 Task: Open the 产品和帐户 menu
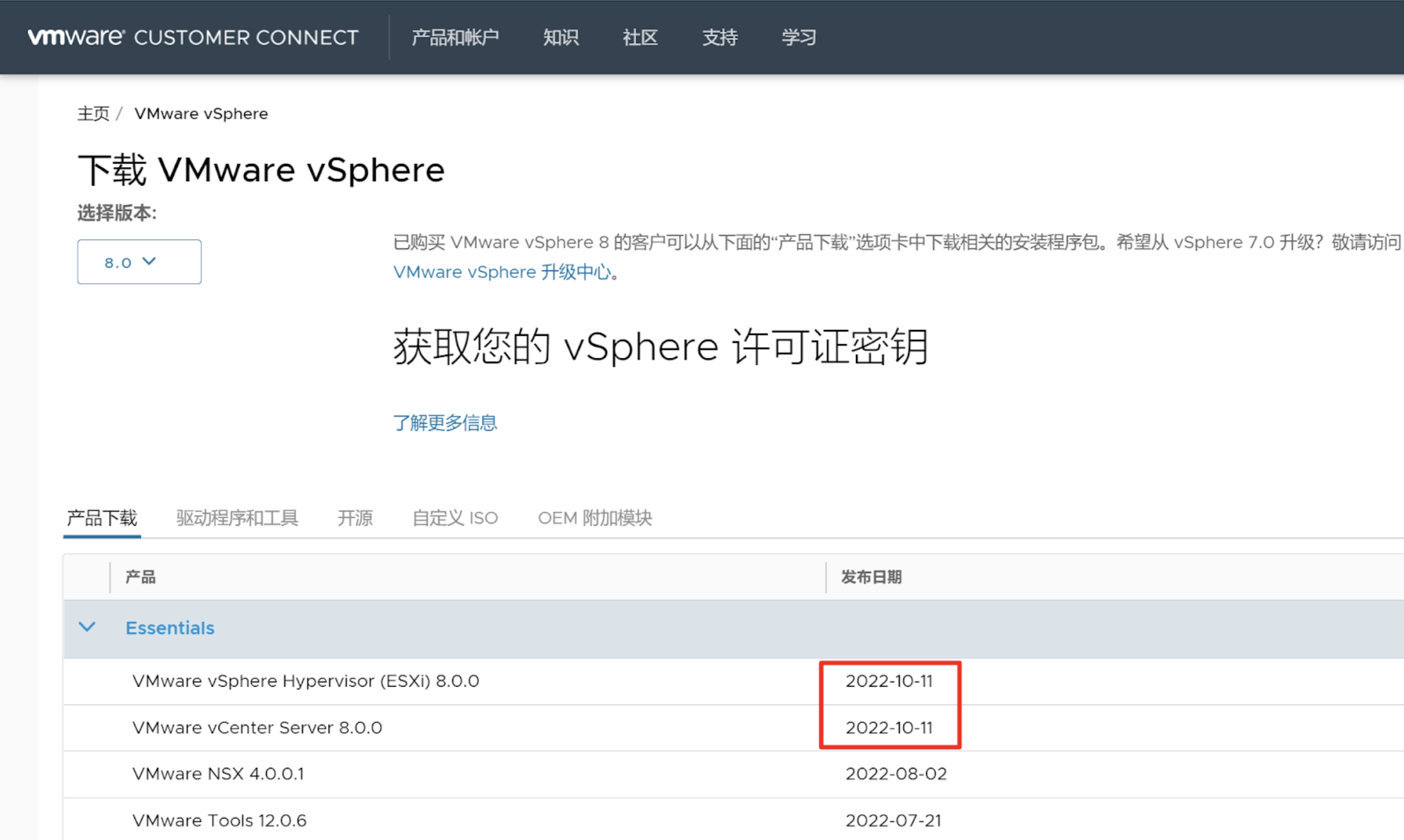tap(456, 37)
